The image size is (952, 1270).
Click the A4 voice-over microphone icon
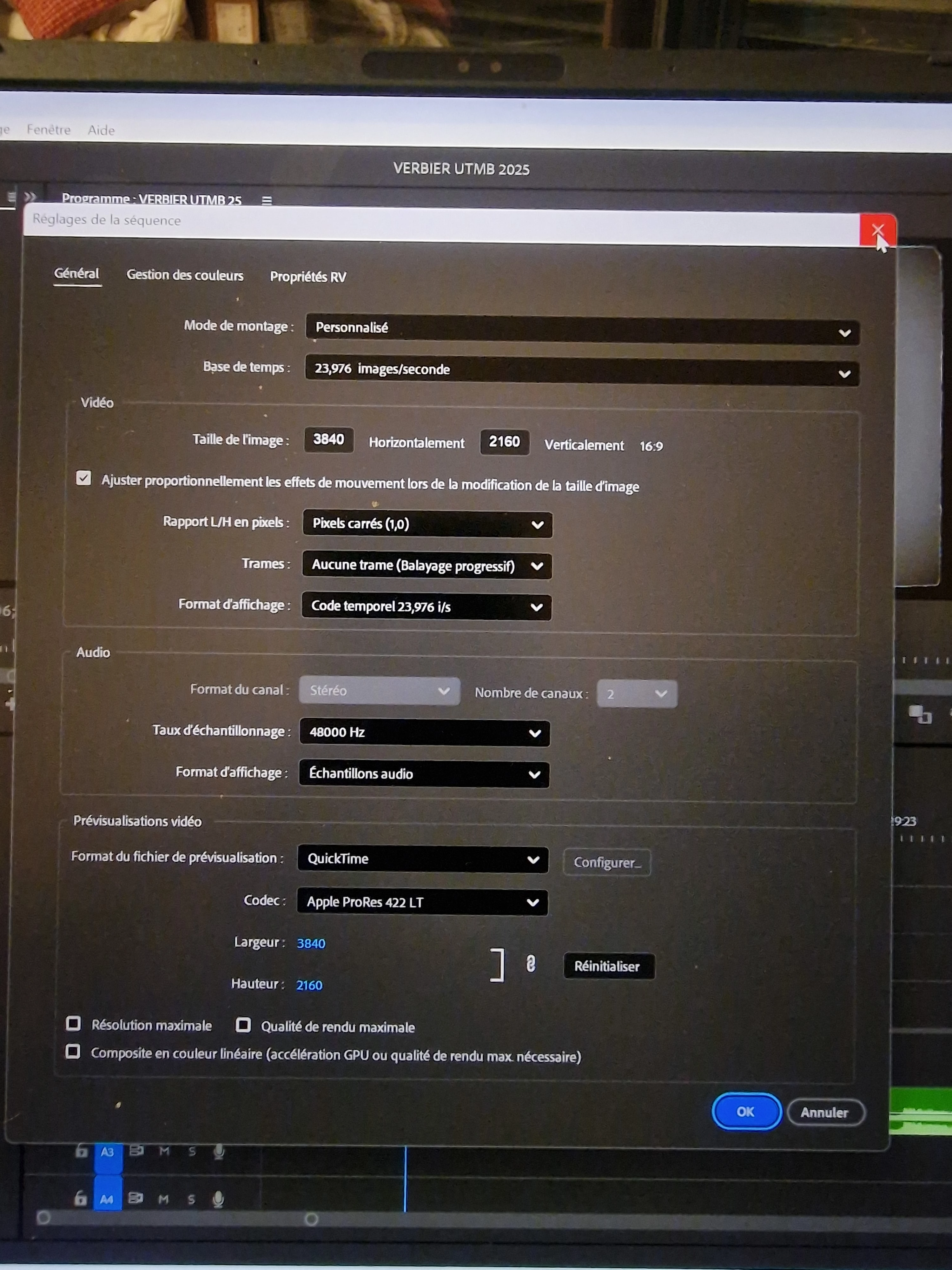pyautogui.click(x=218, y=1199)
